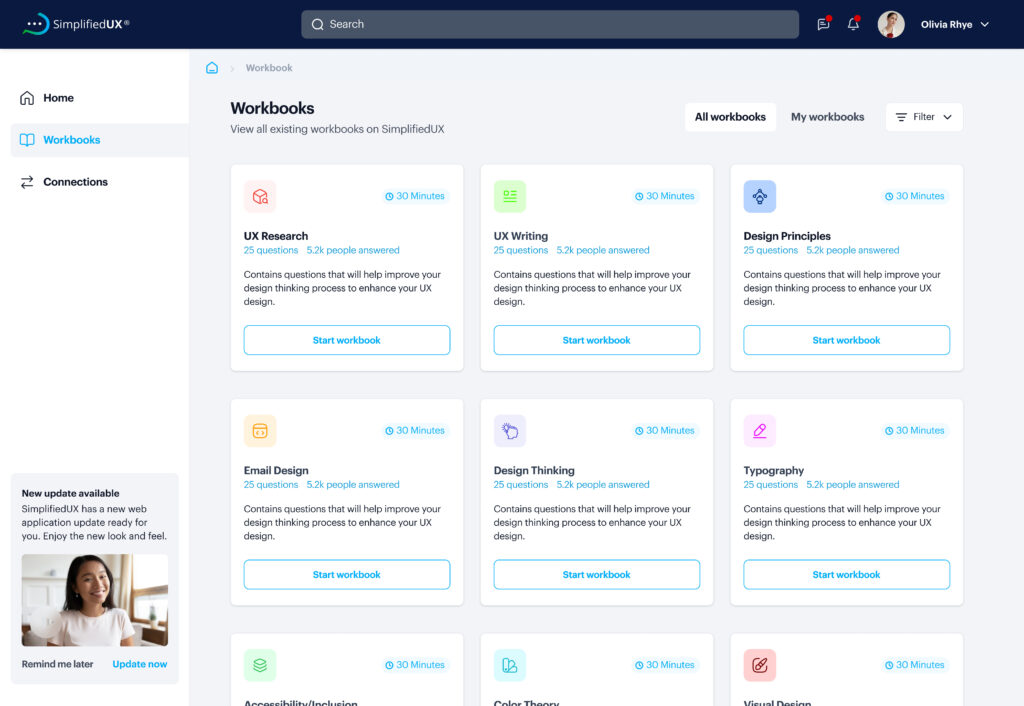Click the Home house icon in sidebar
Image resolution: width=1024 pixels, height=706 pixels.
27,98
